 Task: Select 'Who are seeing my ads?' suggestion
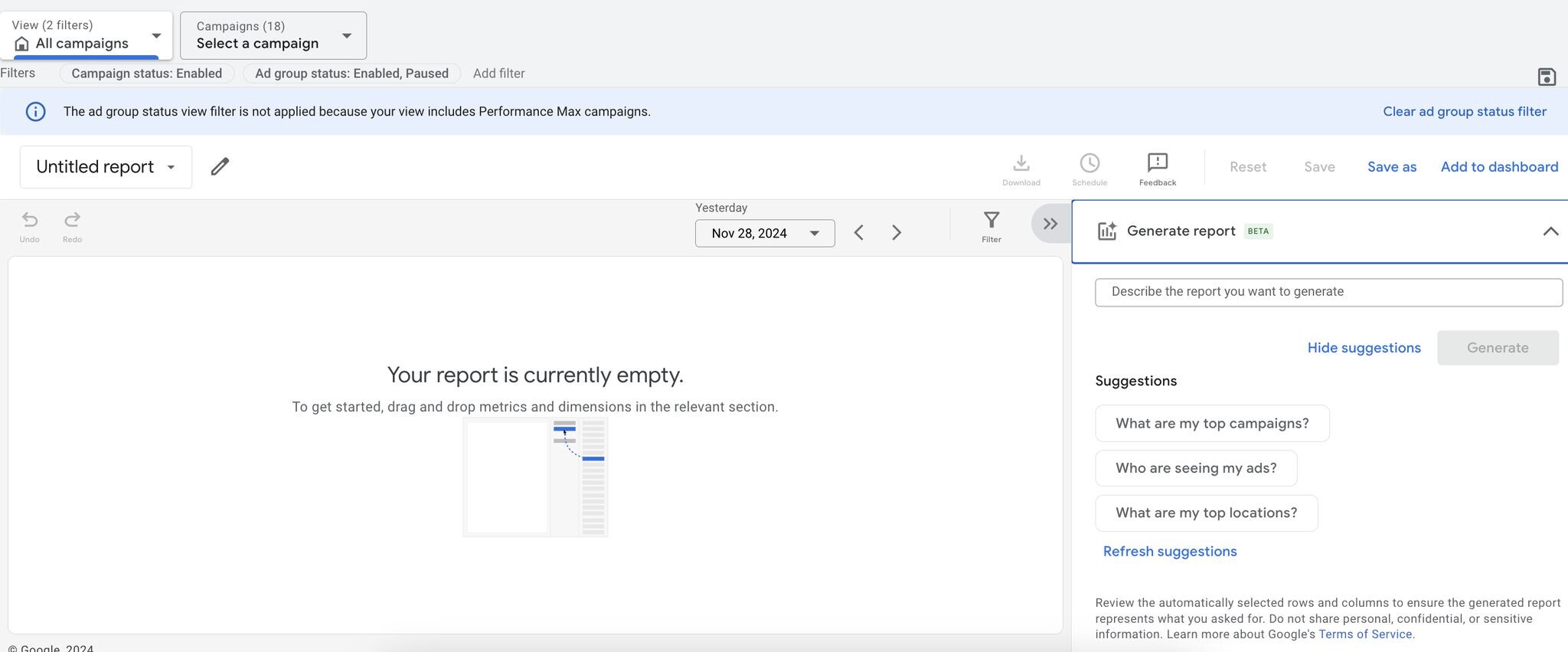pyautogui.click(x=1196, y=468)
